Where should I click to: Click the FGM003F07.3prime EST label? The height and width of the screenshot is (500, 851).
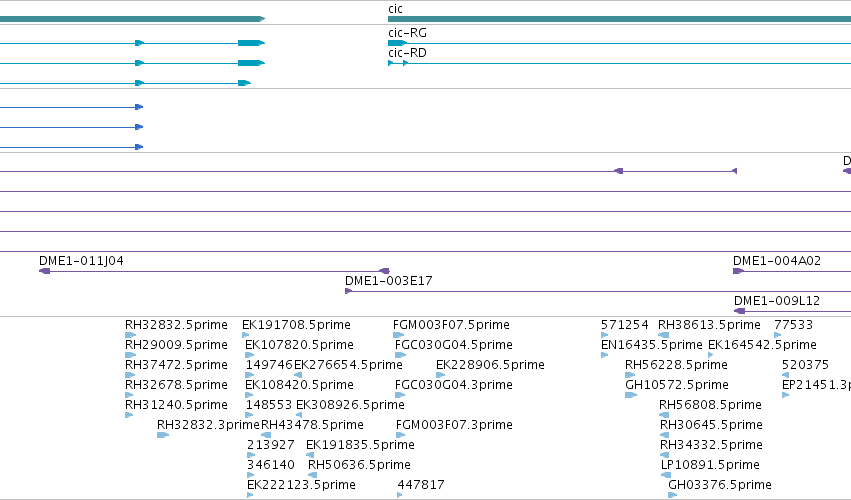(x=454, y=425)
